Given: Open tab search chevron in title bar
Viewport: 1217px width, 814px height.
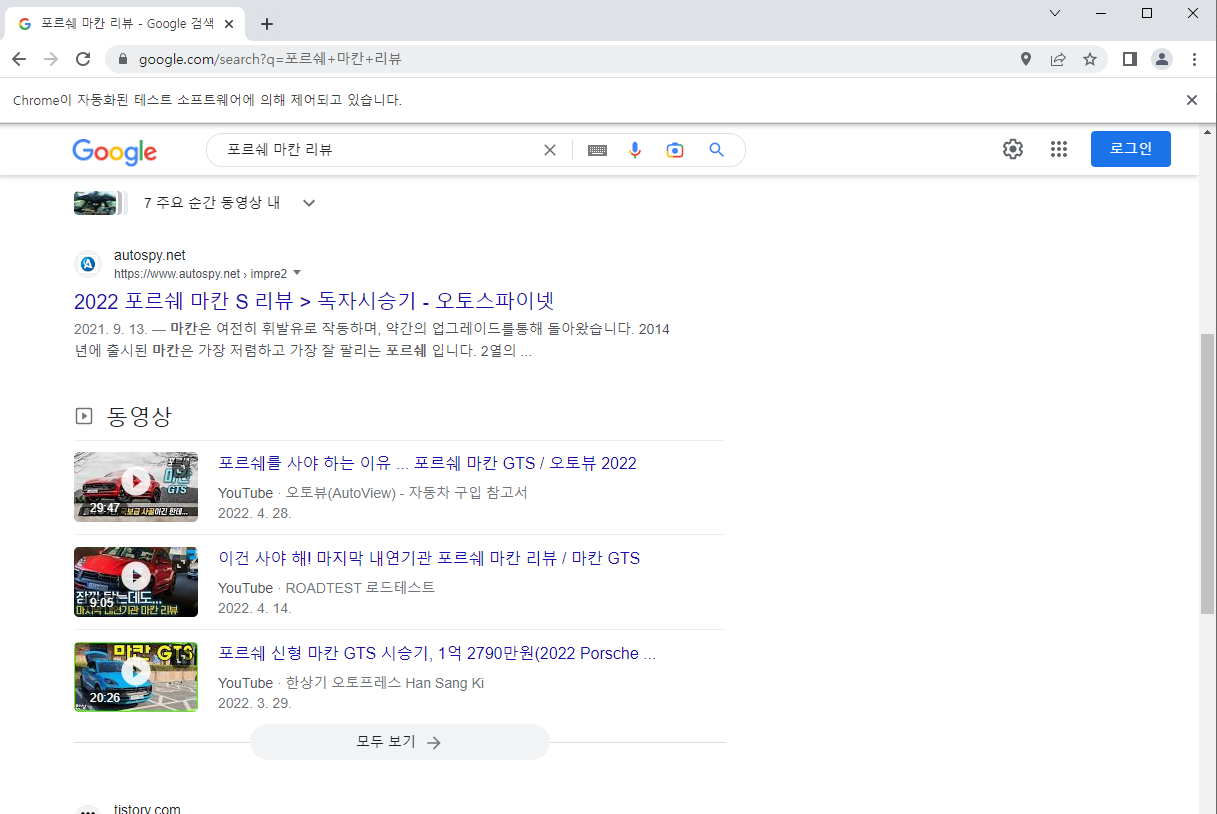Looking at the screenshot, I should pyautogui.click(x=1055, y=13).
